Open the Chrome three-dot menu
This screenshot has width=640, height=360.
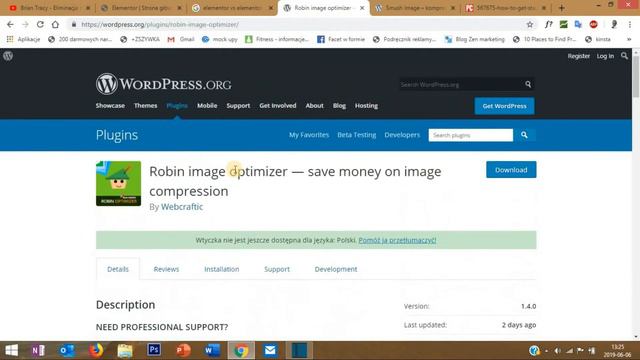click(630, 24)
